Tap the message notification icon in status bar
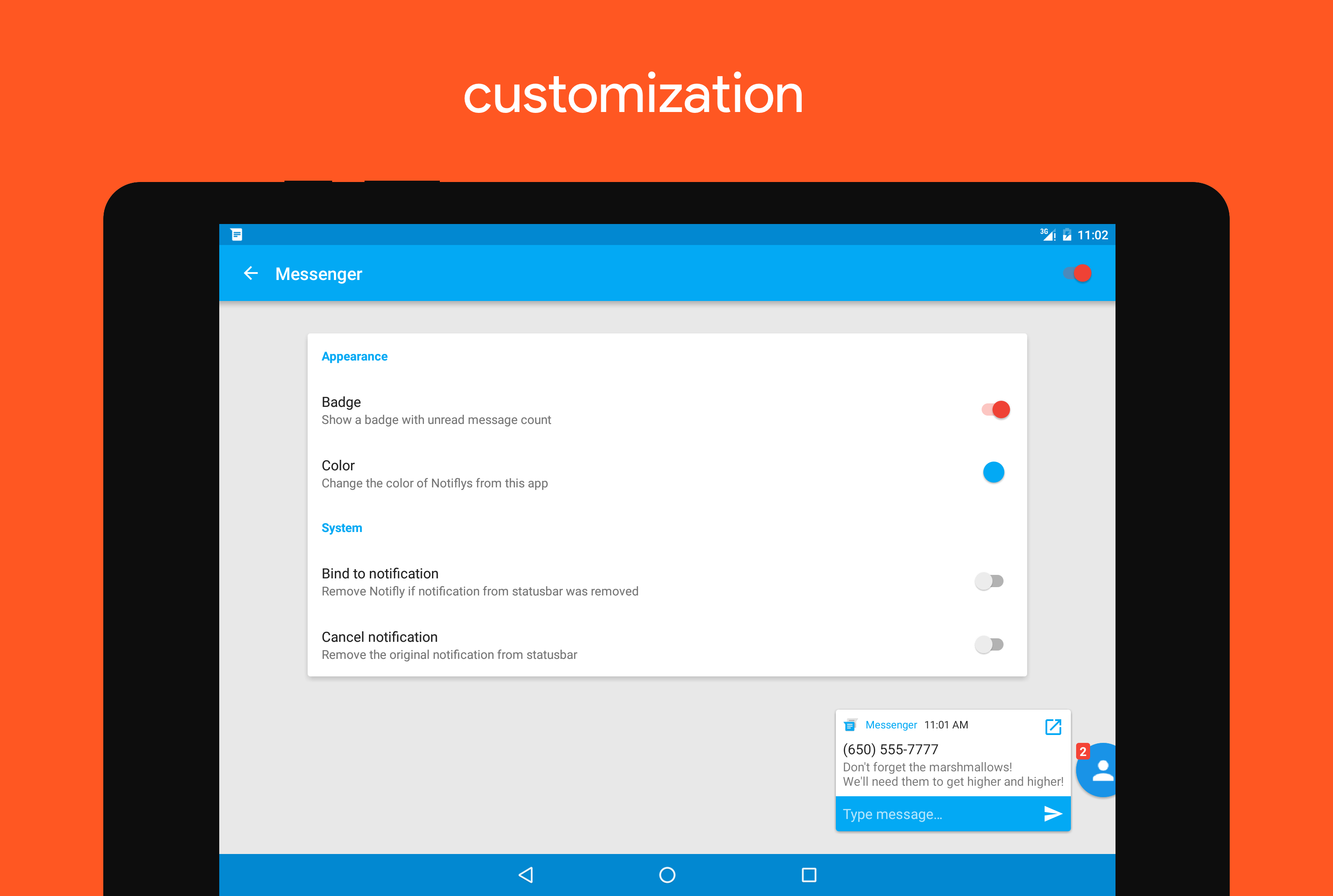Viewport: 1333px width, 896px height. (x=237, y=234)
